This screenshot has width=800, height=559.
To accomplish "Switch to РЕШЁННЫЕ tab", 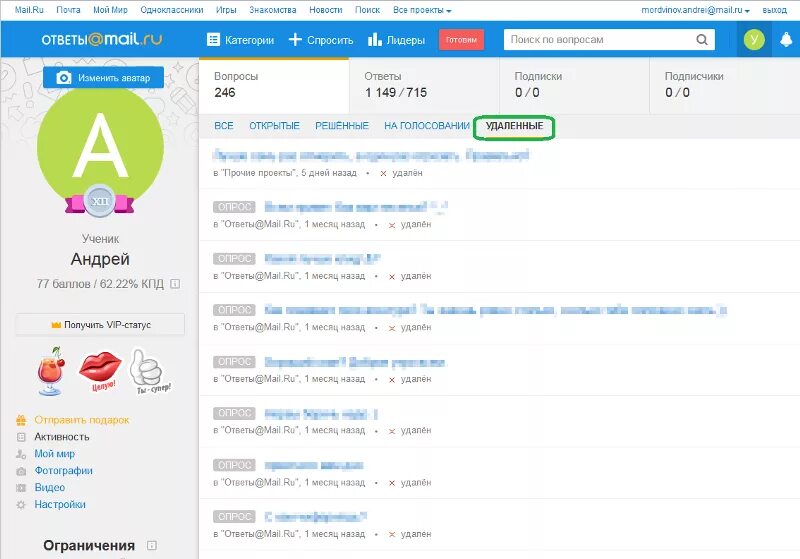I will tap(342, 126).
